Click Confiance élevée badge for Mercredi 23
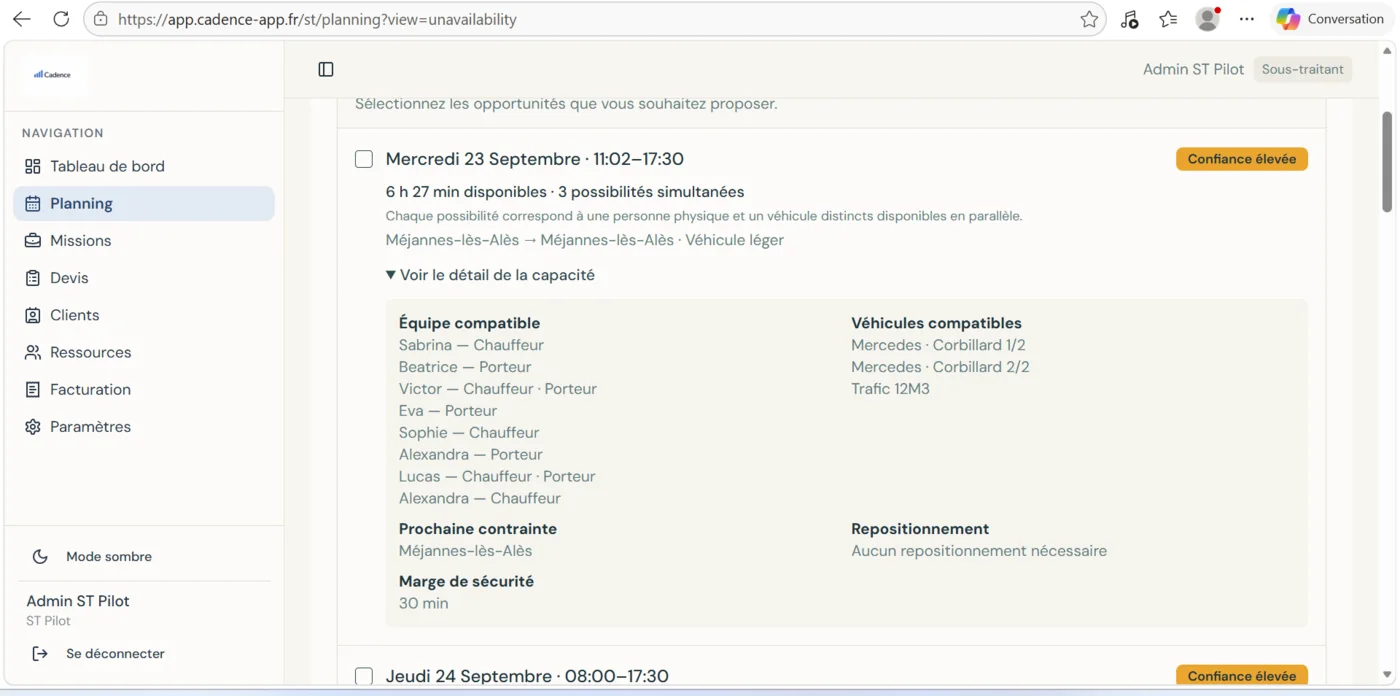 [x=1241, y=159]
